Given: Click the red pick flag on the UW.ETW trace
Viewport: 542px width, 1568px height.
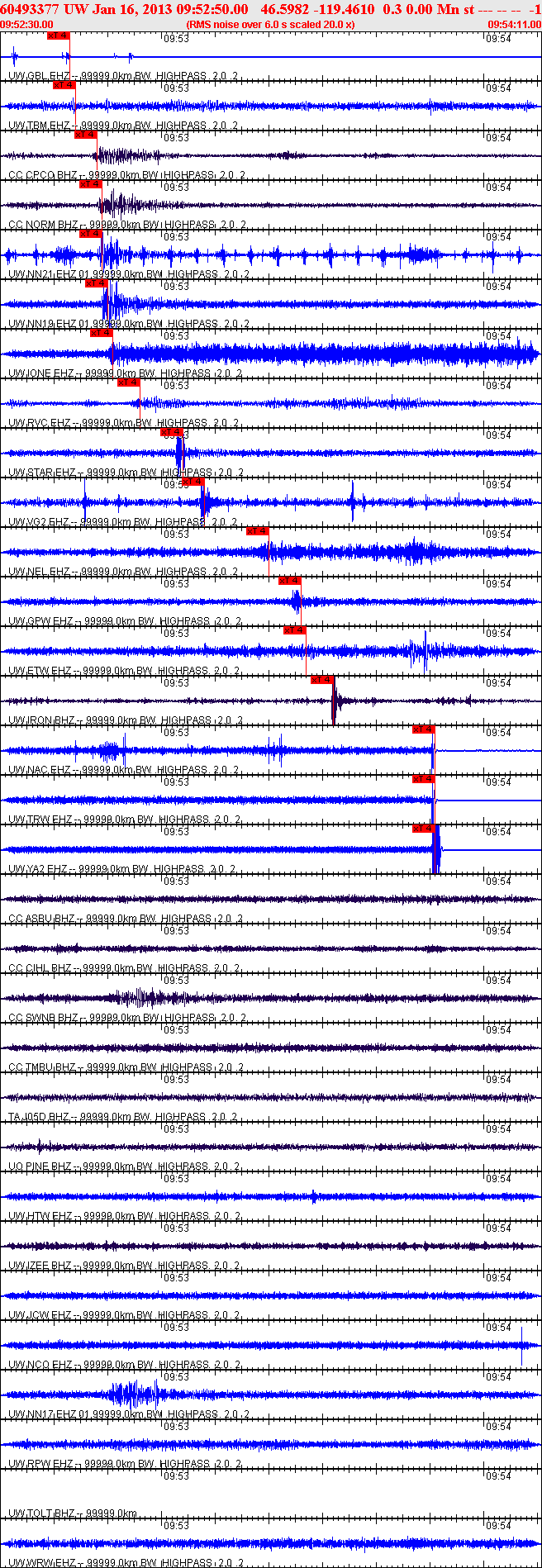Looking at the screenshot, I should (296, 630).
